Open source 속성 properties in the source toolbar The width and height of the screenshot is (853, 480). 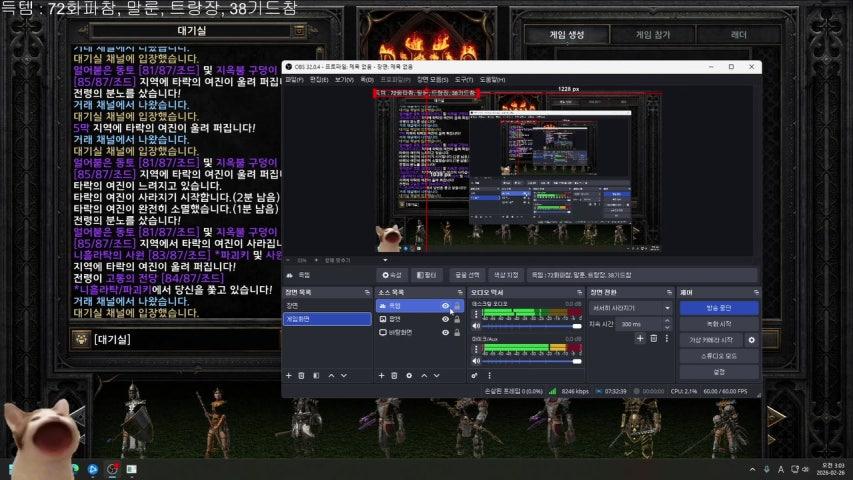[x=392, y=275]
